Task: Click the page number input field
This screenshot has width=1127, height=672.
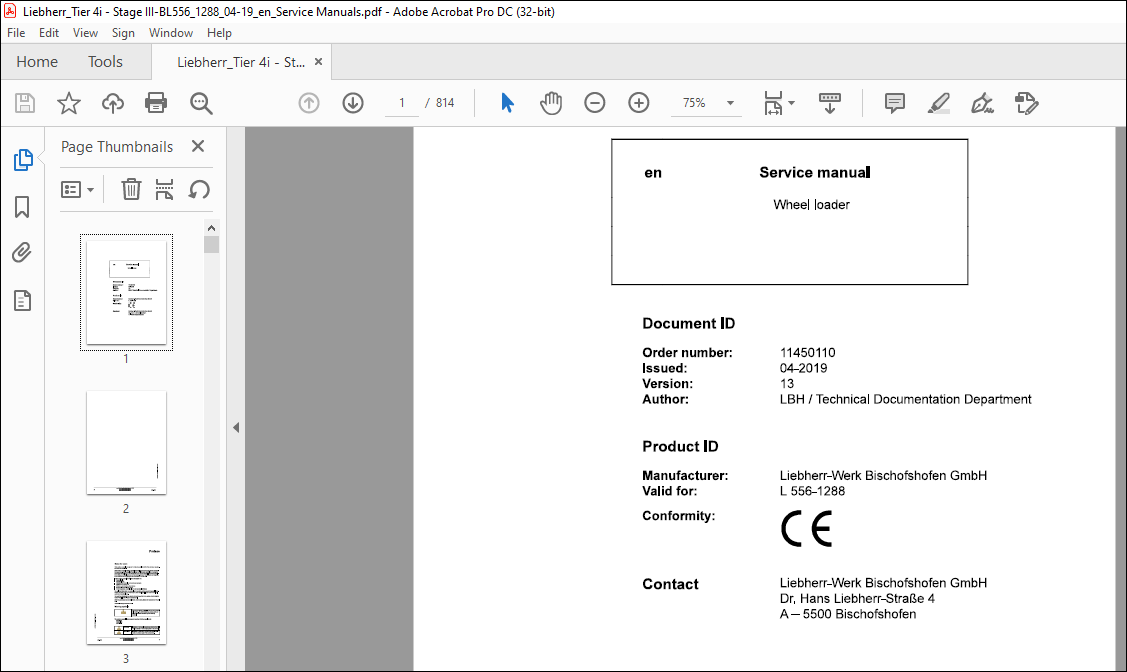Action: click(402, 103)
